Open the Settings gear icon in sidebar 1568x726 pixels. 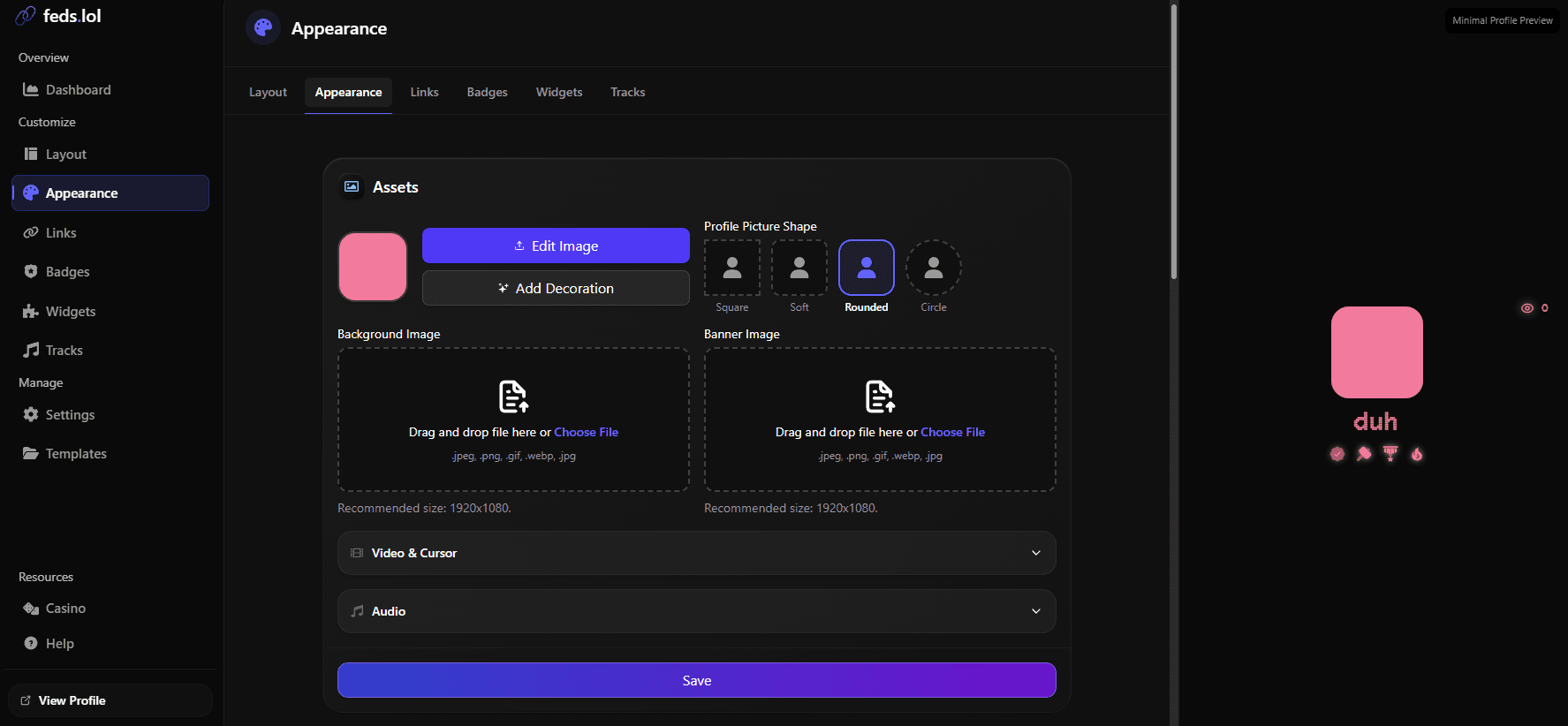[31, 414]
